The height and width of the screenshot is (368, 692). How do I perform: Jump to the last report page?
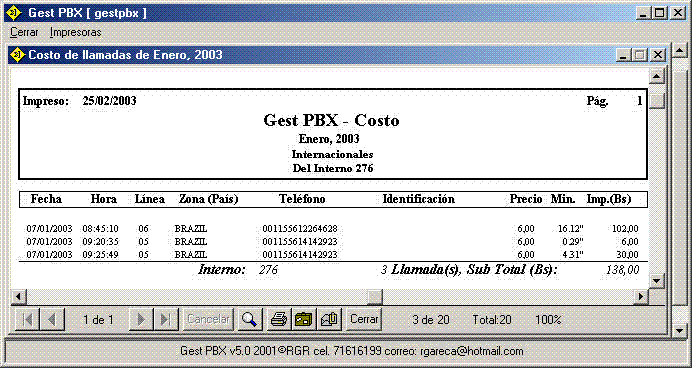(166, 319)
